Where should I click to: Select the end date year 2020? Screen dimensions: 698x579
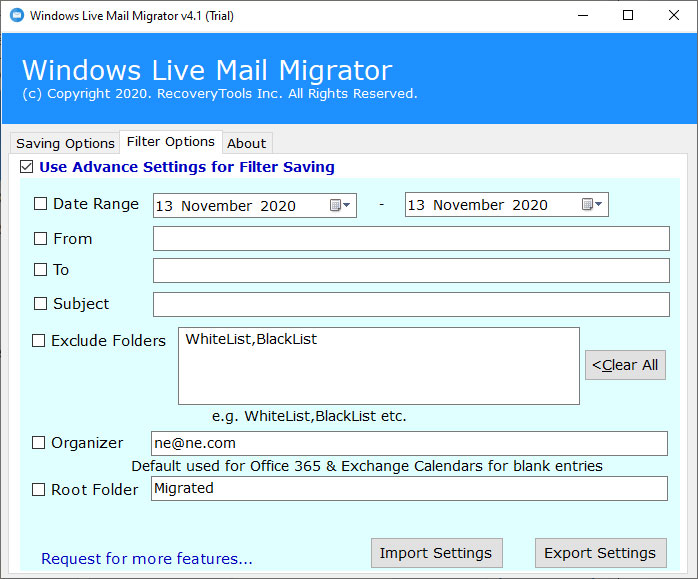point(530,205)
